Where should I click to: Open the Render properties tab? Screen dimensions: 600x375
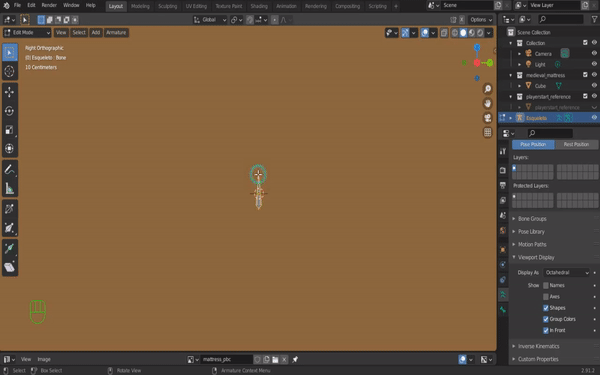pyautogui.click(x=503, y=170)
